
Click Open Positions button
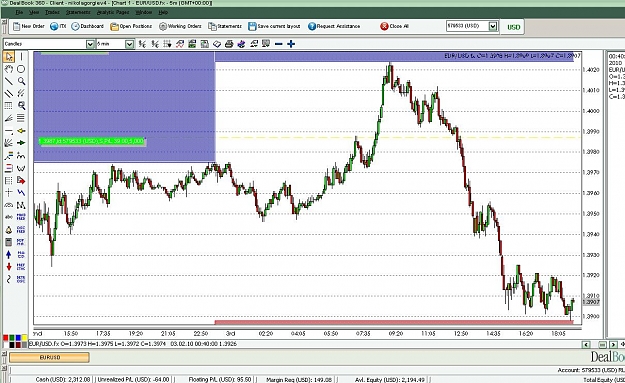131,26
